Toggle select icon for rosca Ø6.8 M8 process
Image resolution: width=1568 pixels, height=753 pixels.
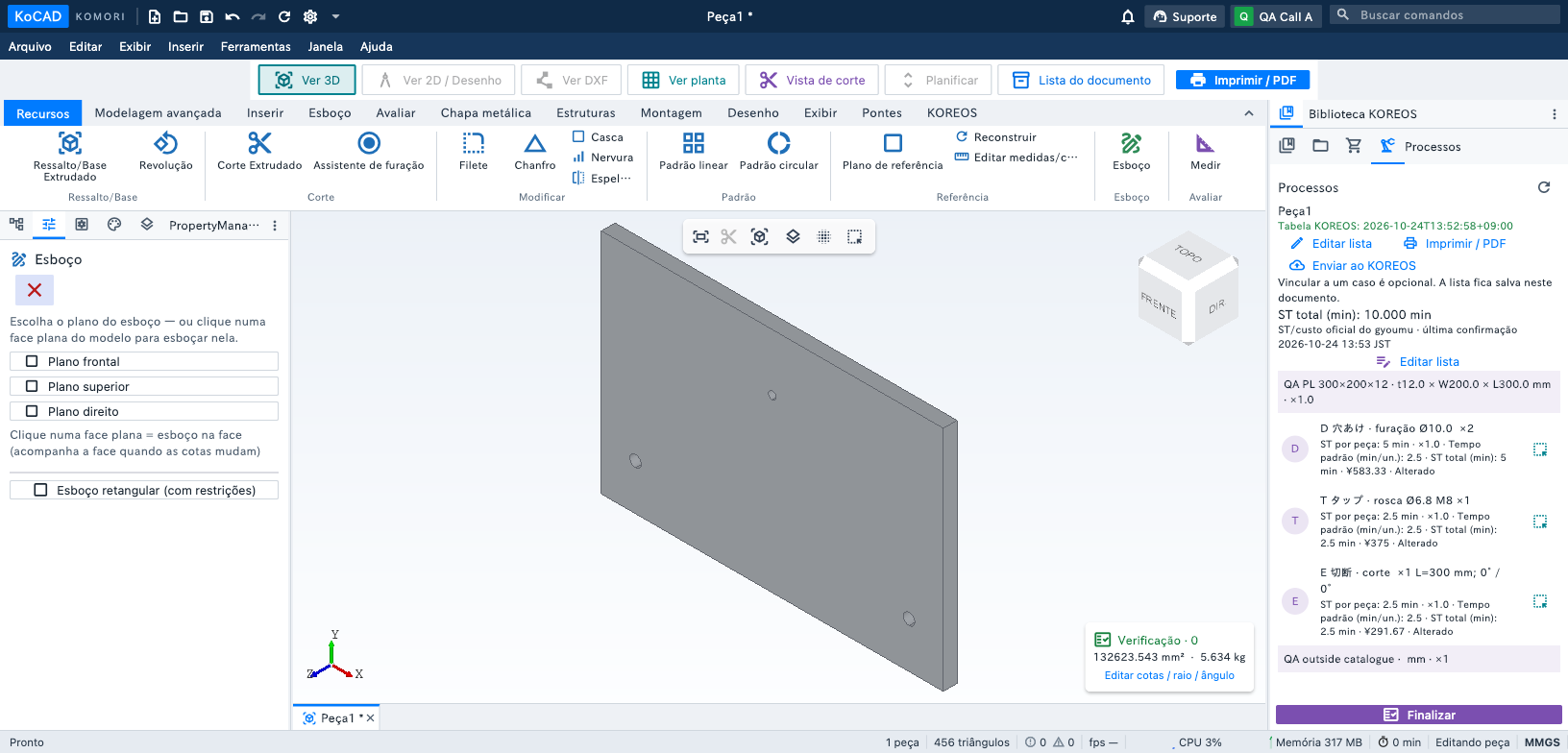[x=1540, y=522]
